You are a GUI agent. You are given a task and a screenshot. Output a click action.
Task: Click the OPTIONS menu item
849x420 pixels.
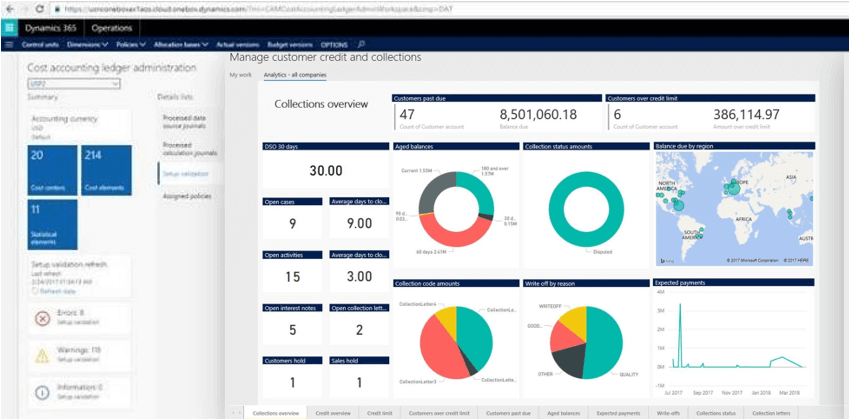[334, 44]
